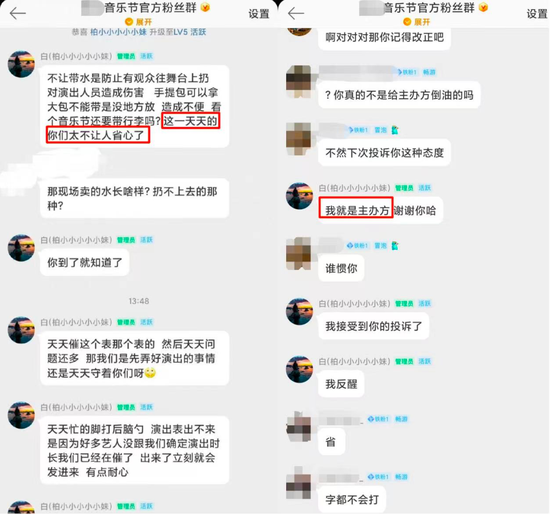Image resolution: width=550 pixels, height=514 pixels.
Task: Tap the pixelated avatar beside 不然下次投诉你这种态度
Action: tap(299, 139)
